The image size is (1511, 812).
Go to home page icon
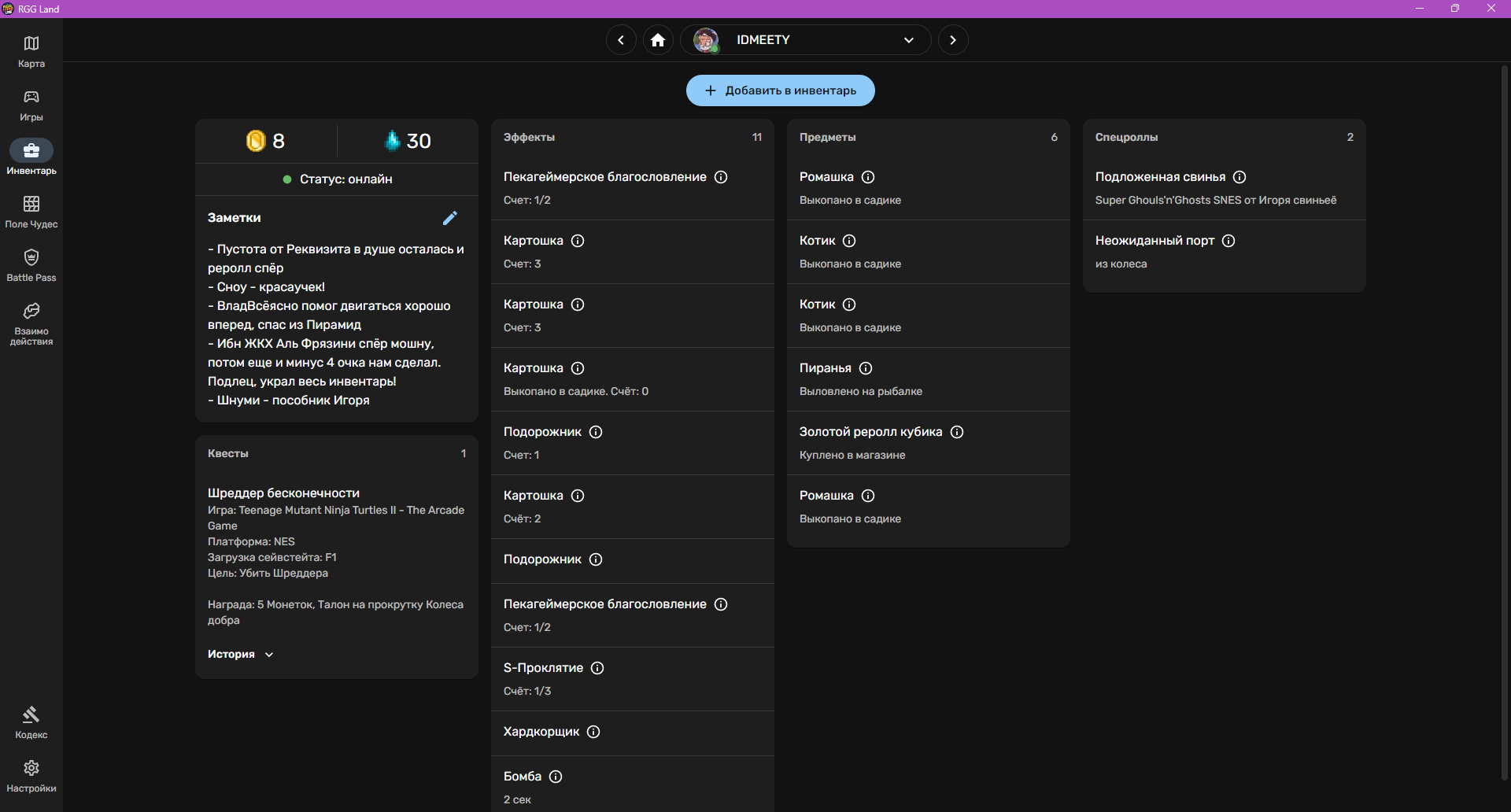658,40
